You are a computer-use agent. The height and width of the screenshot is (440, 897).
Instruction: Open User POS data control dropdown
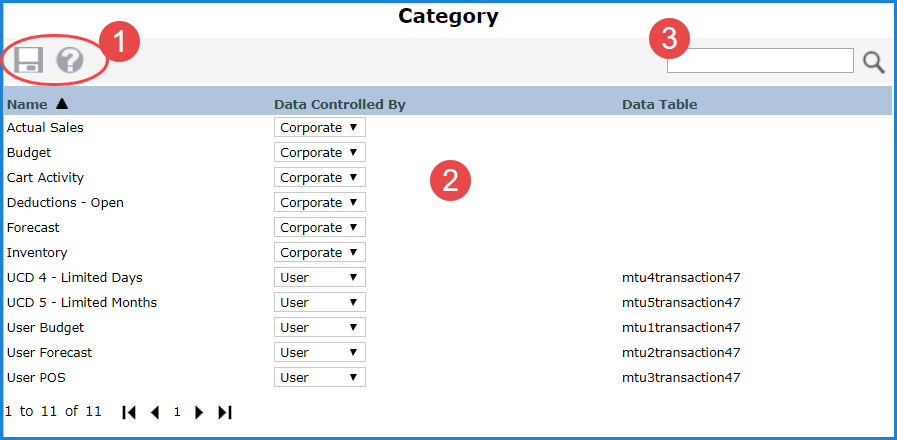(319, 378)
